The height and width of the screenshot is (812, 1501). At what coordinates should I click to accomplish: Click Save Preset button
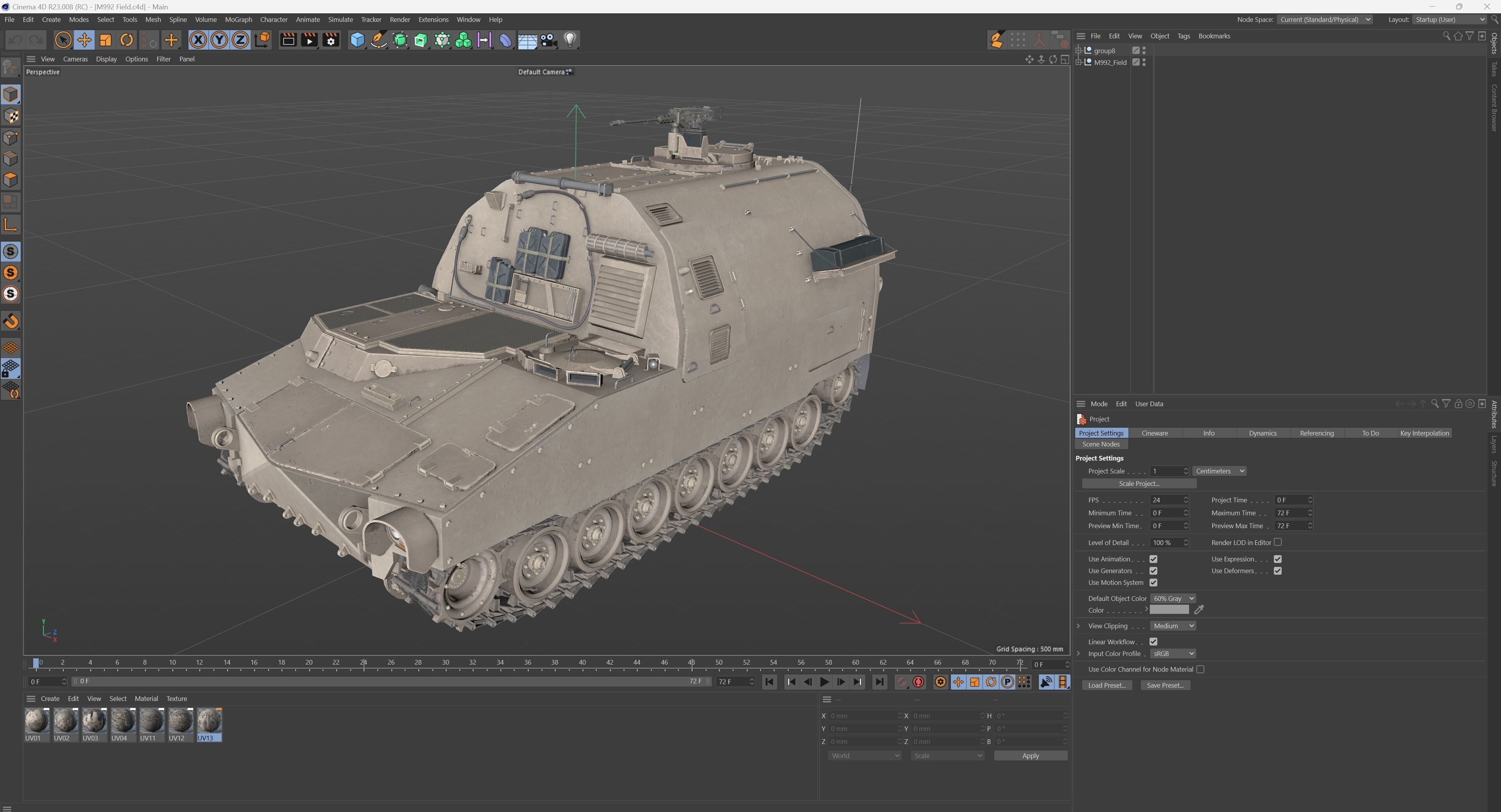pyautogui.click(x=1165, y=686)
